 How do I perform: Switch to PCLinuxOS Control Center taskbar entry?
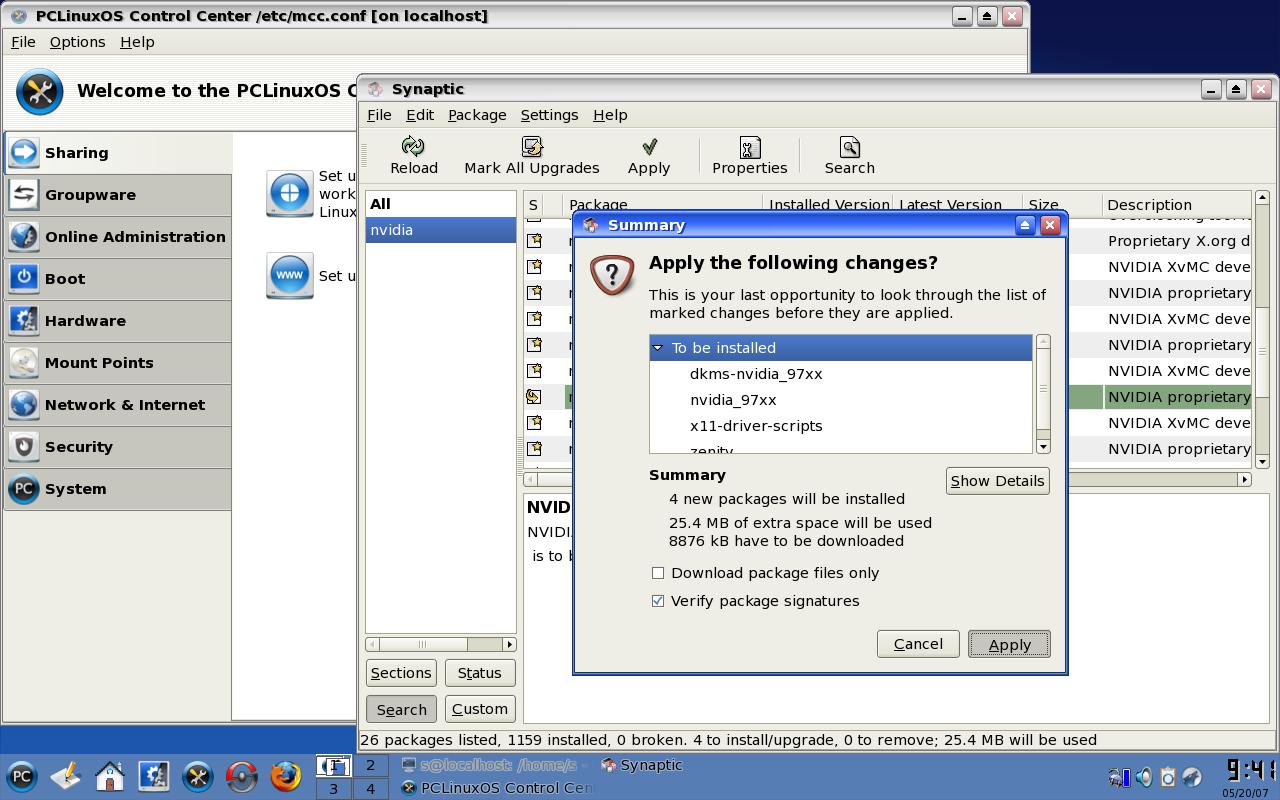498,788
